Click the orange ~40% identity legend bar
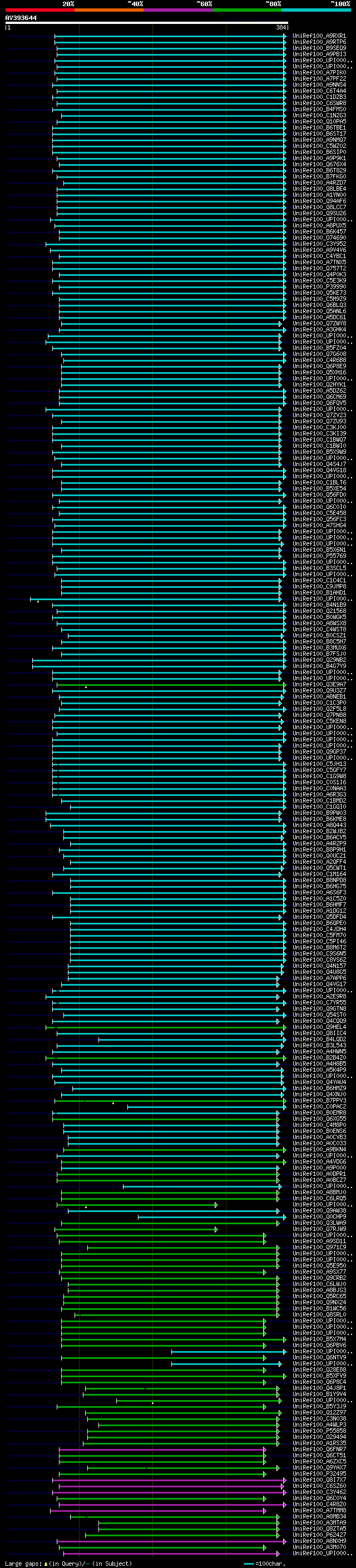 109,10
